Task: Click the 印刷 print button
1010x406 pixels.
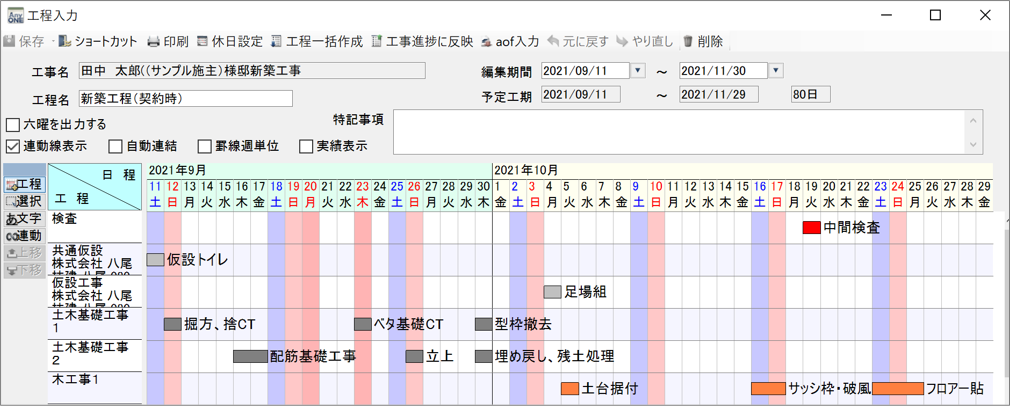Action: (x=168, y=42)
